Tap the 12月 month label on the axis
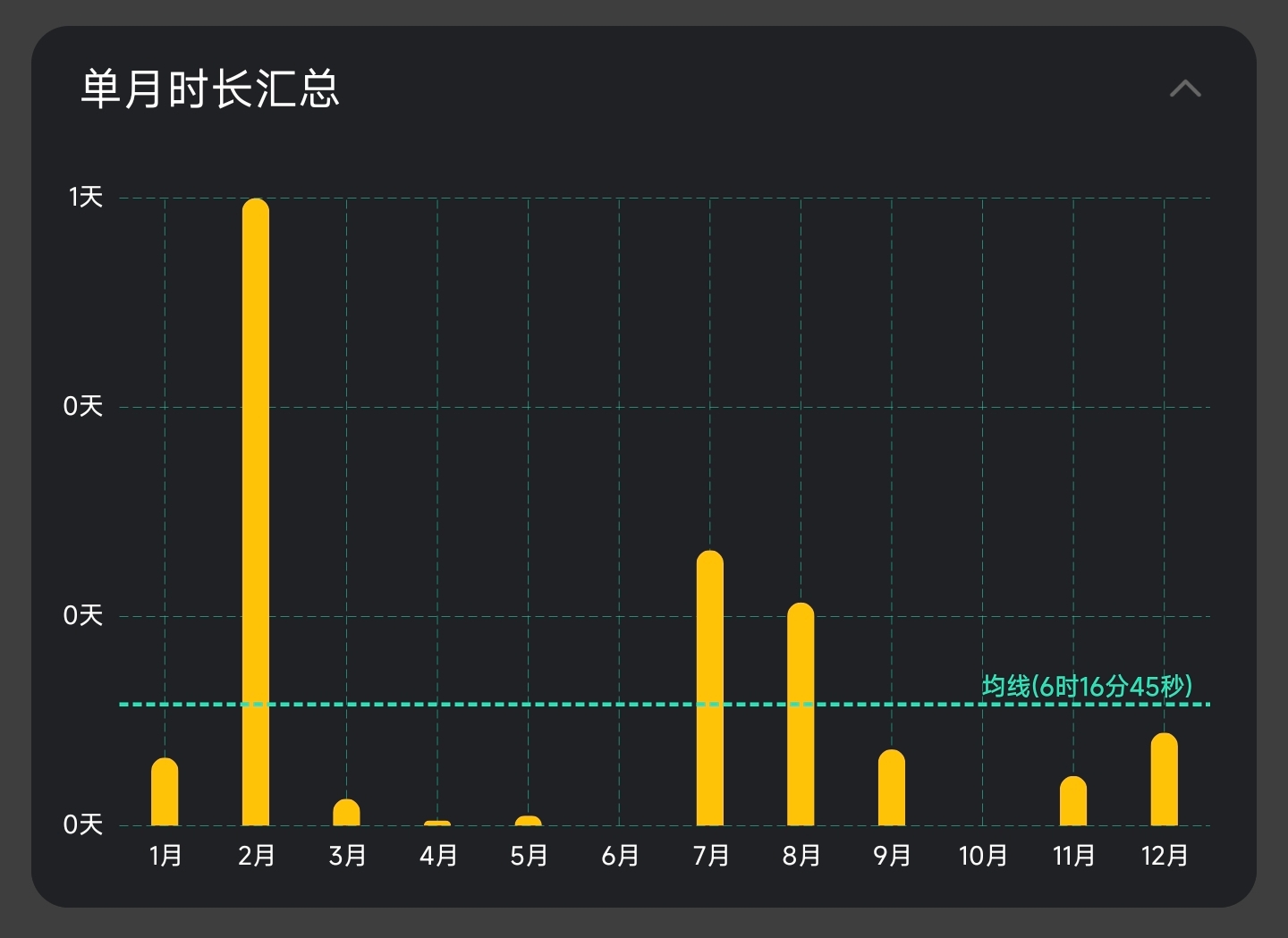This screenshot has height=938, width=1288. [x=1164, y=856]
